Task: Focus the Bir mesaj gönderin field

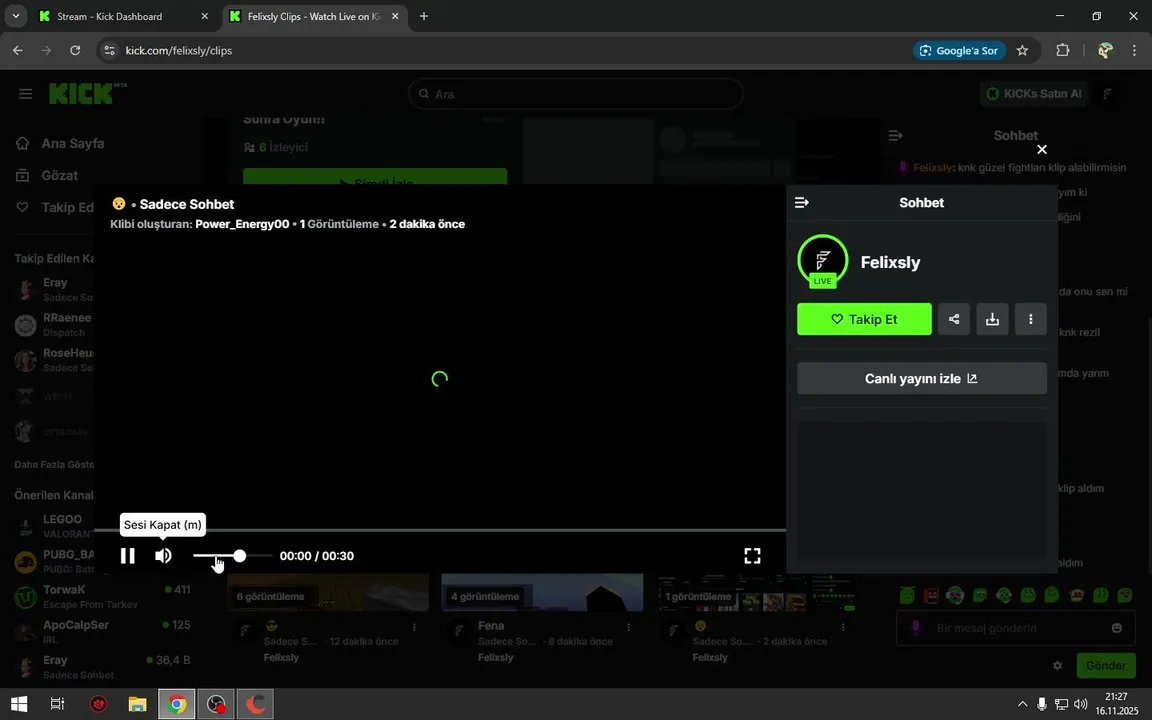Action: pos(1015,628)
